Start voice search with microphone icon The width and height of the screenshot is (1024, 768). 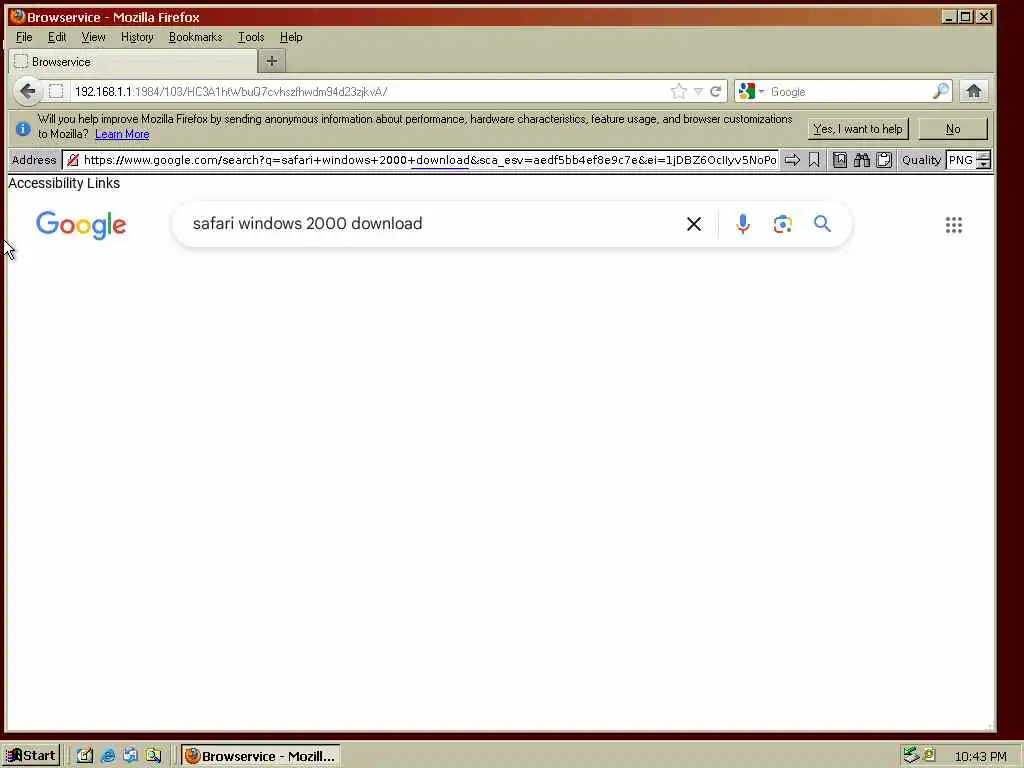(743, 224)
